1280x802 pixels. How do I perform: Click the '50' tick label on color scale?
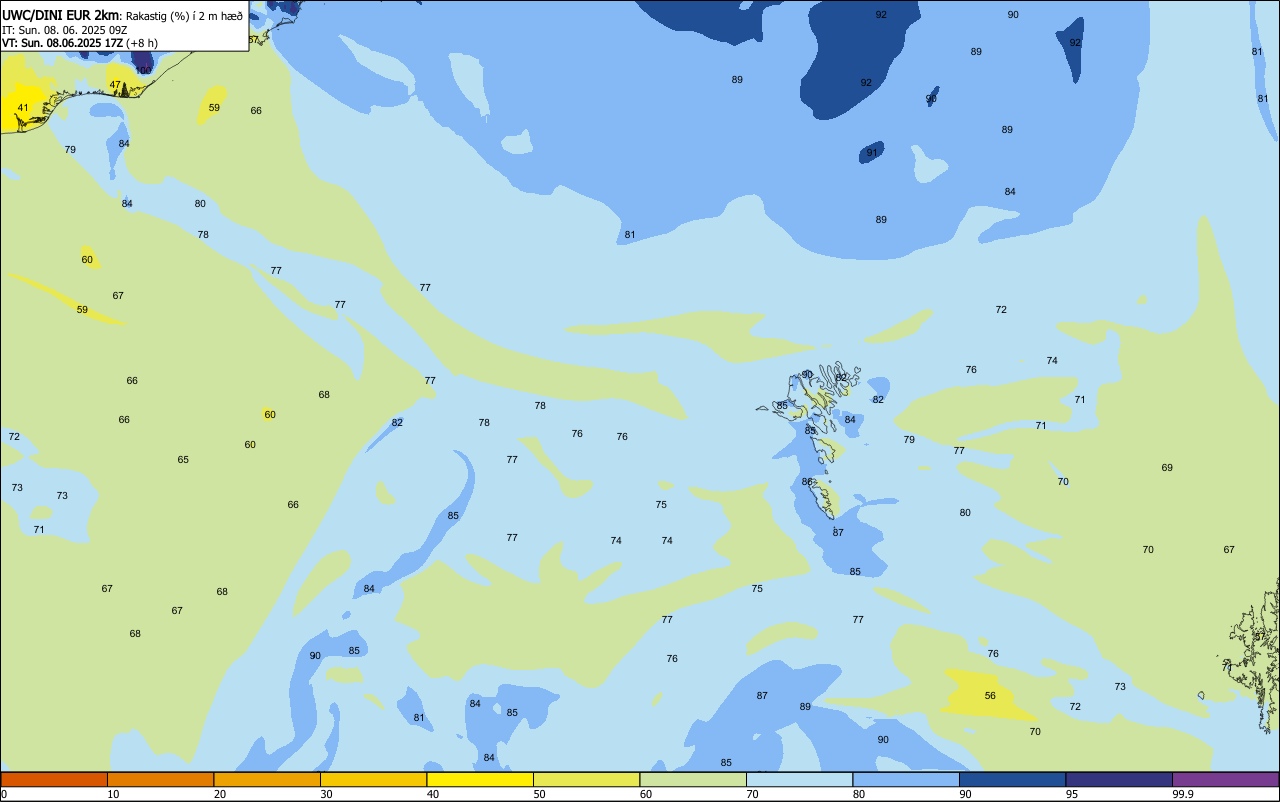[539, 794]
